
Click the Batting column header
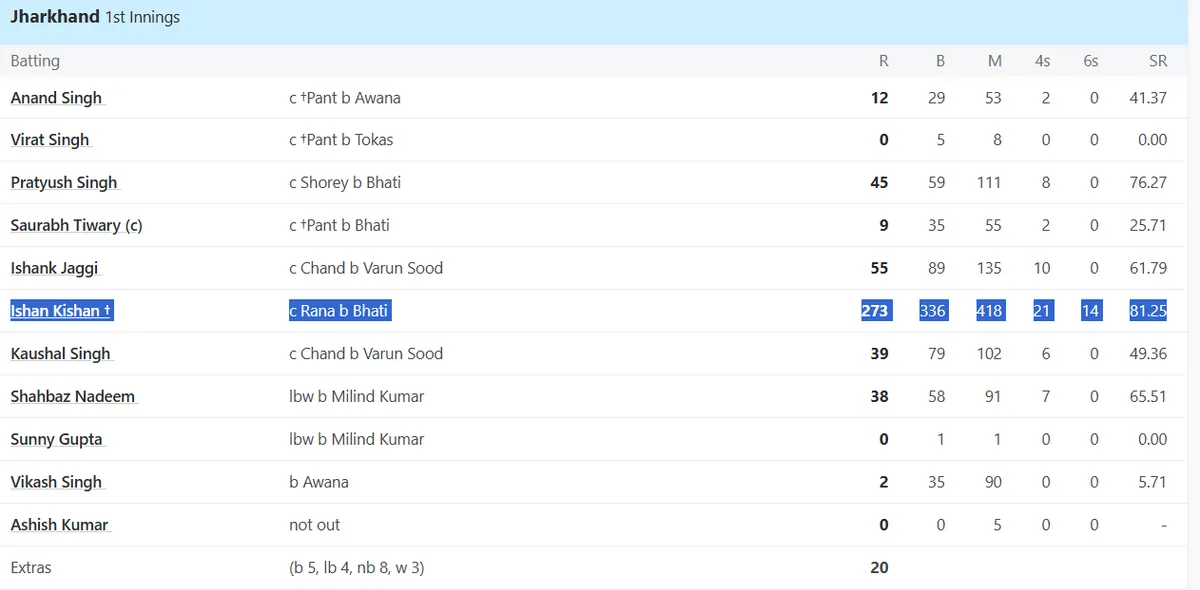pyautogui.click(x=35, y=61)
